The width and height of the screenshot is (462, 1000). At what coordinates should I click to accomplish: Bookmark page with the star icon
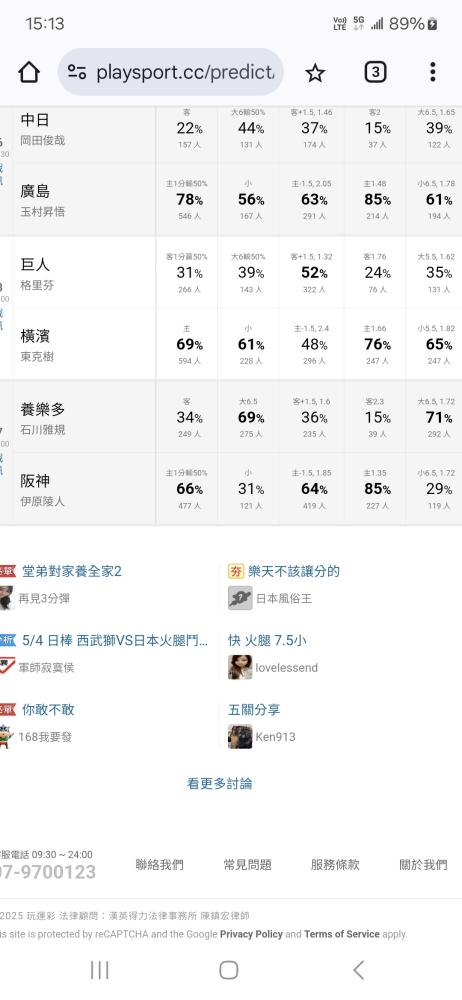point(315,73)
